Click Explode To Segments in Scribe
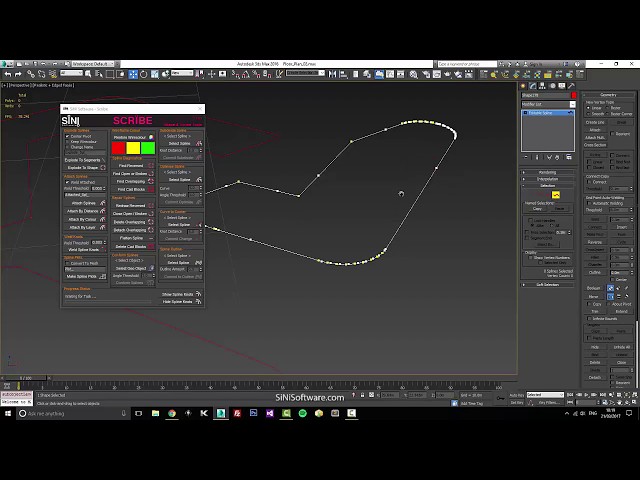Viewport: 640px width, 480px height. click(85, 160)
